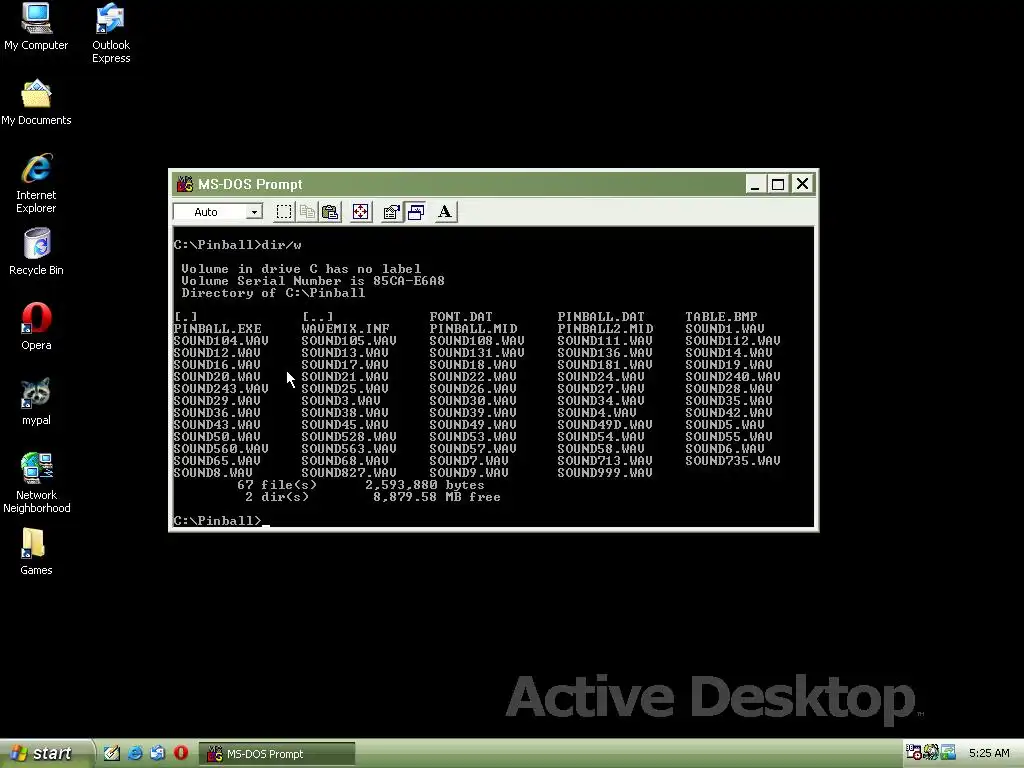
Task: Click the MS-DOS Prompt taskbar button
Action: coord(277,754)
